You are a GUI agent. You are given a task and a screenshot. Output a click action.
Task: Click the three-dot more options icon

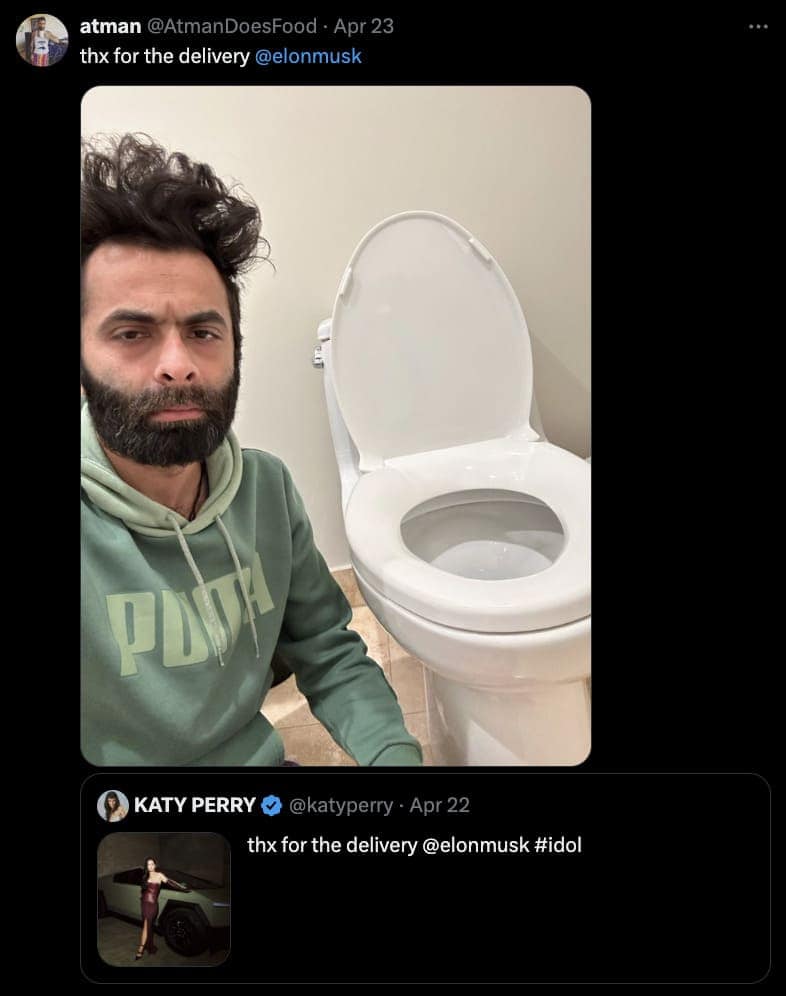pyautogui.click(x=760, y=26)
